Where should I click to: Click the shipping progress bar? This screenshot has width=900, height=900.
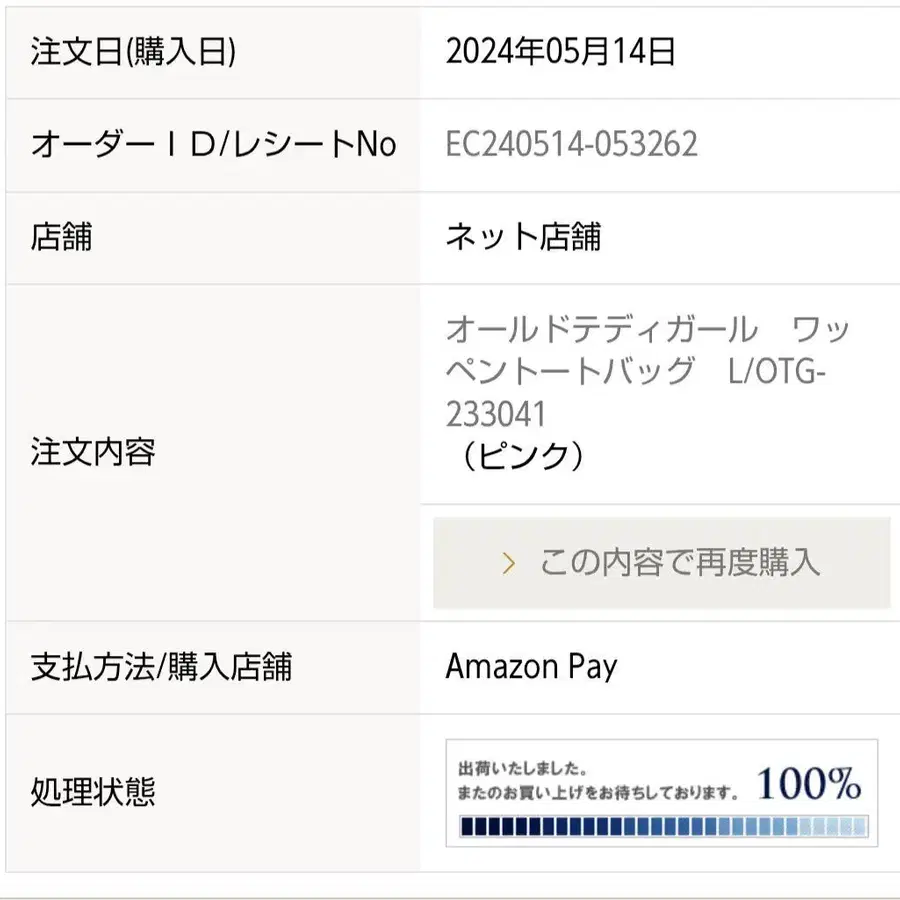(x=664, y=827)
